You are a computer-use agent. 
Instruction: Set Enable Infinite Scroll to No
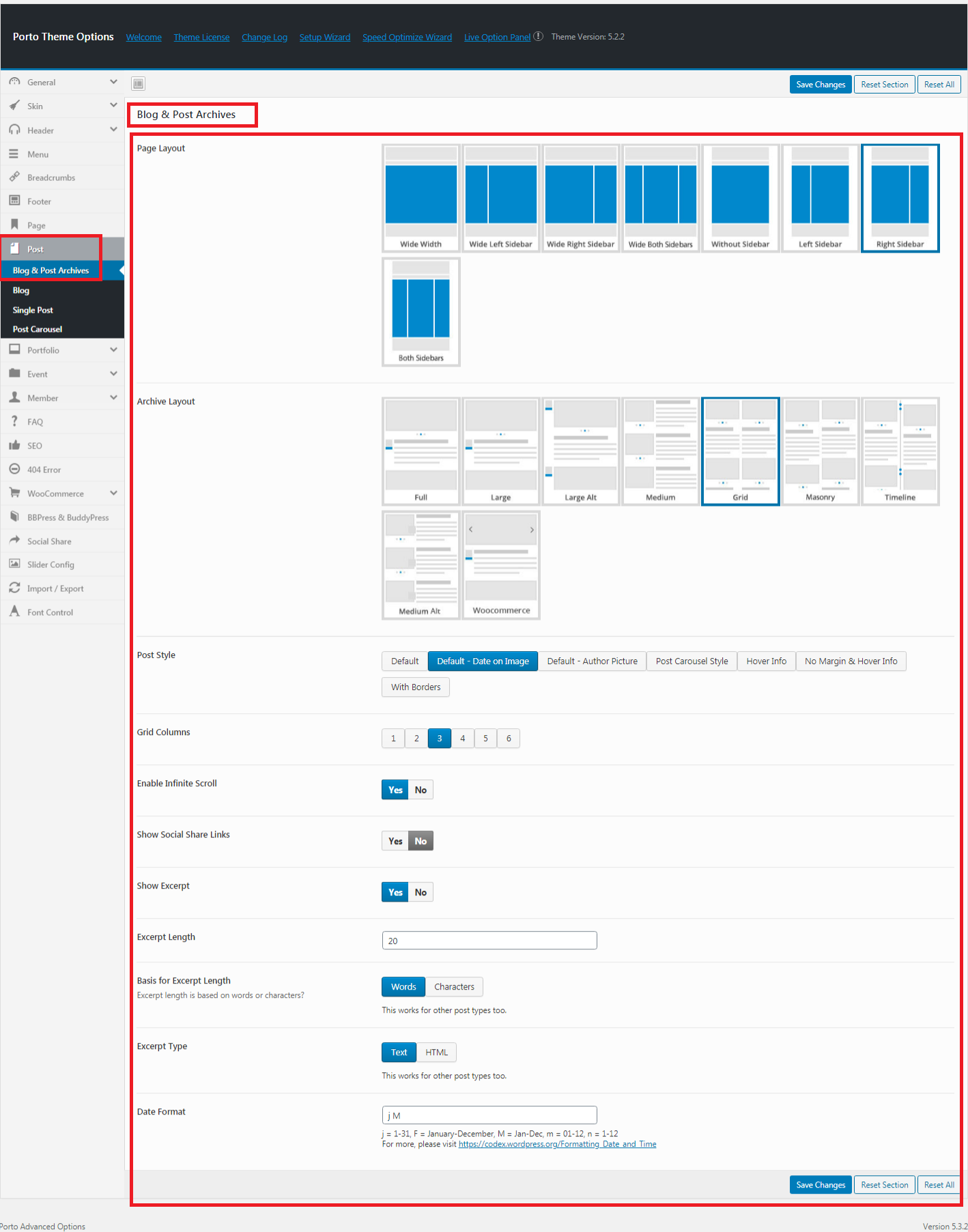pyautogui.click(x=421, y=790)
